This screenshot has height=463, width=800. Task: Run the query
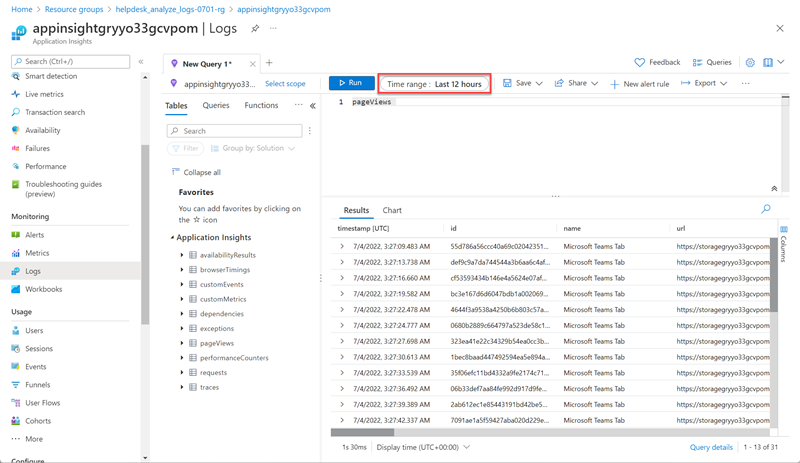click(352, 83)
